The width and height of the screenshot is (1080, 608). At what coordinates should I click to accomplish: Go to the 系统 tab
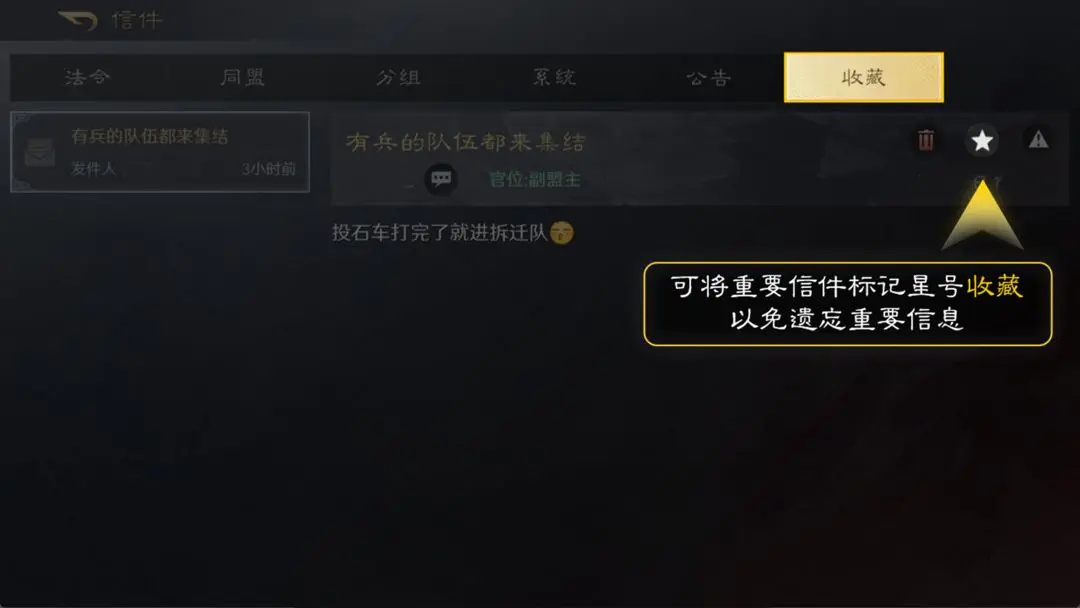click(x=554, y=77)
